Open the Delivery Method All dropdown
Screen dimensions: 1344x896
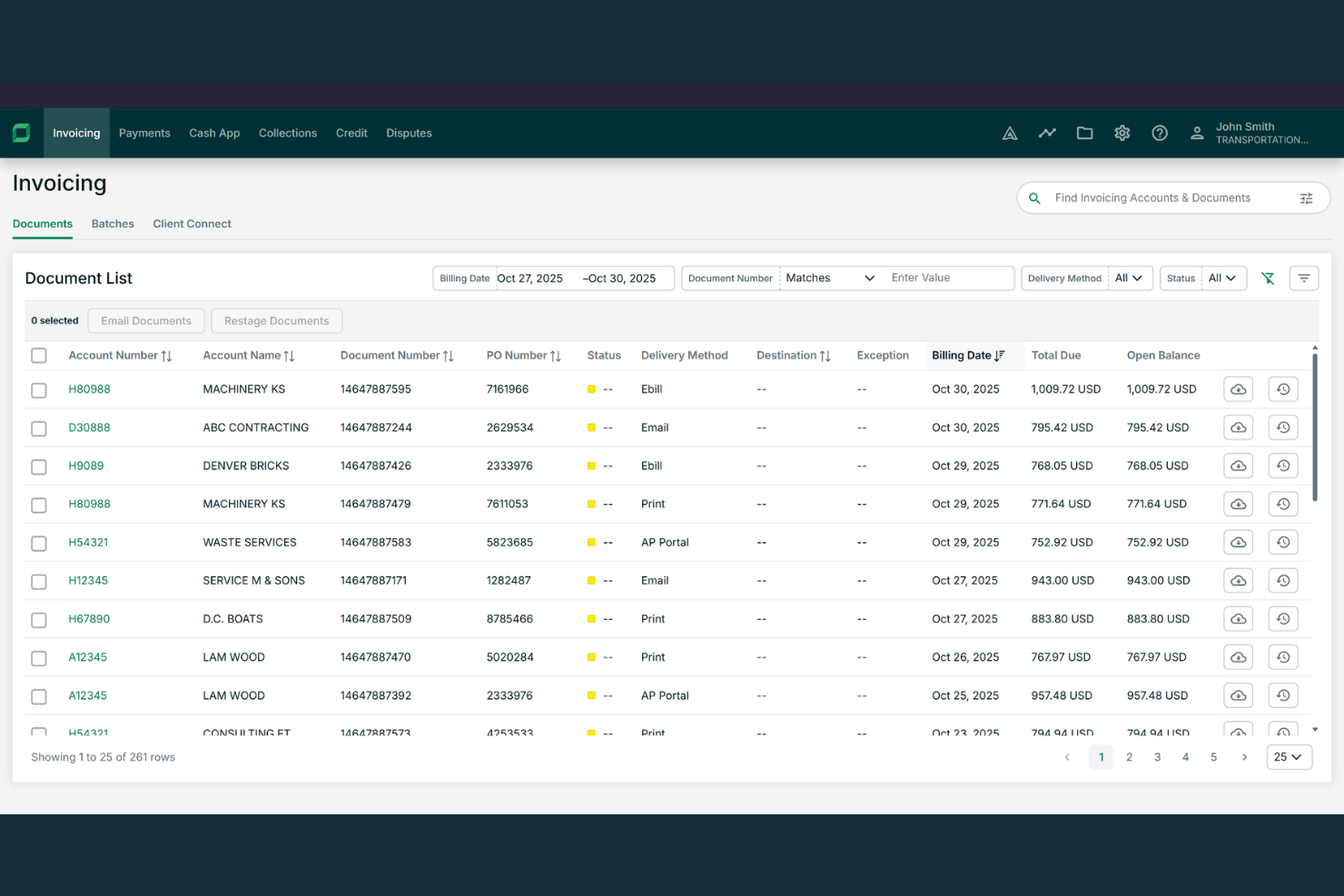pyautogui.click(x=1129, y=278)
